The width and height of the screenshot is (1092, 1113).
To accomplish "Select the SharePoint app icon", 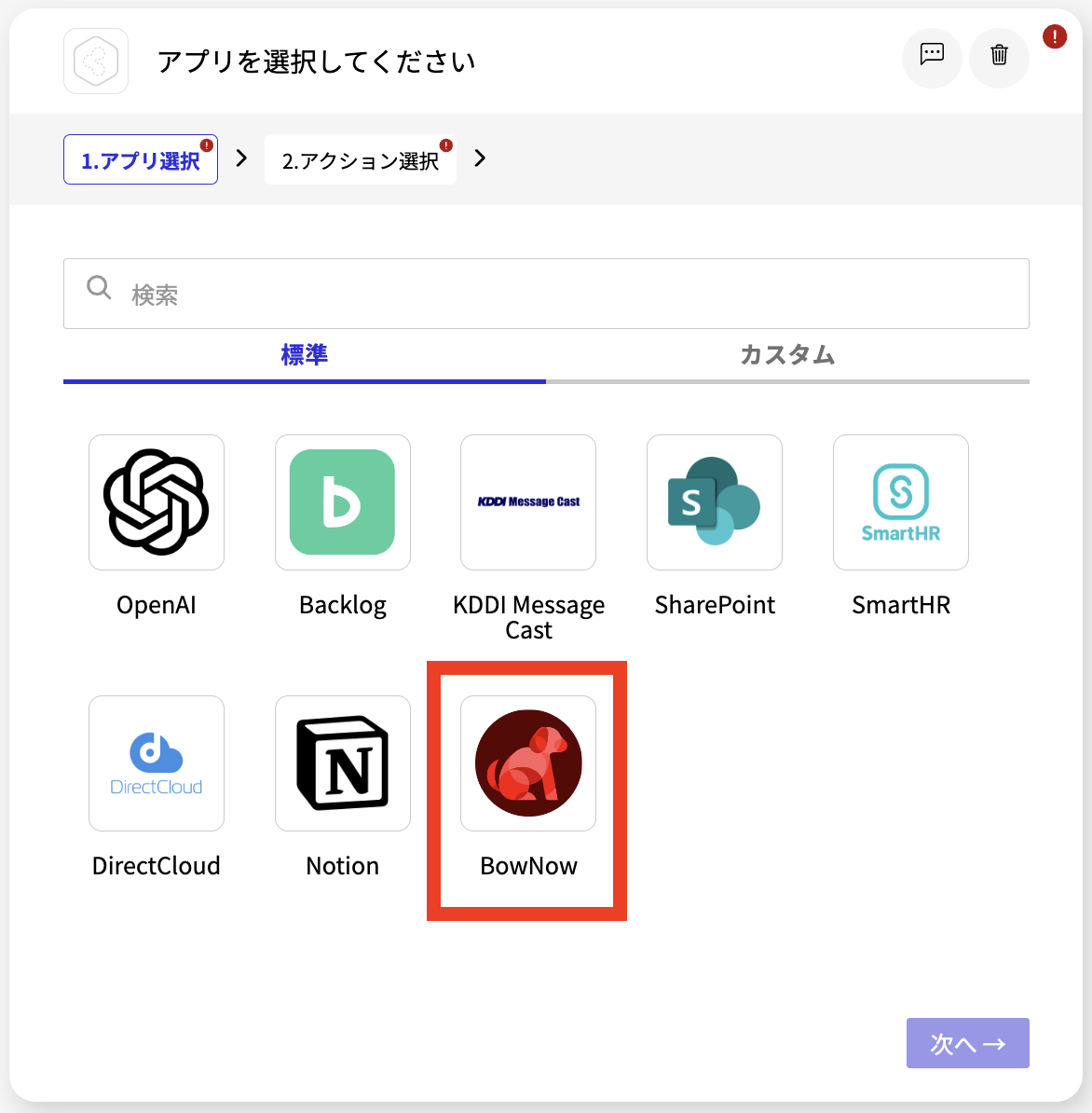I will point(715,502).
